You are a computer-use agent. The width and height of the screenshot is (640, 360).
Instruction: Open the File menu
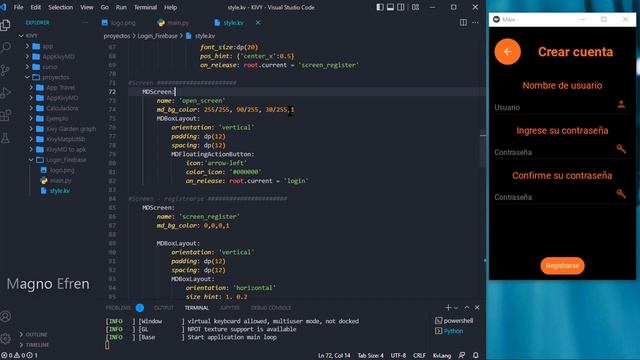tap(18, 7)
